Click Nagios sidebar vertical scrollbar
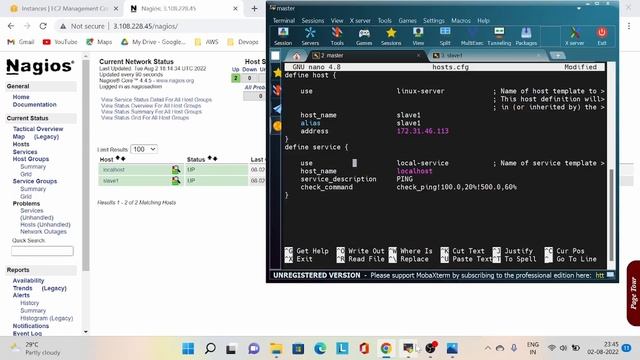The image size is (640, 360). pos(86,165)
